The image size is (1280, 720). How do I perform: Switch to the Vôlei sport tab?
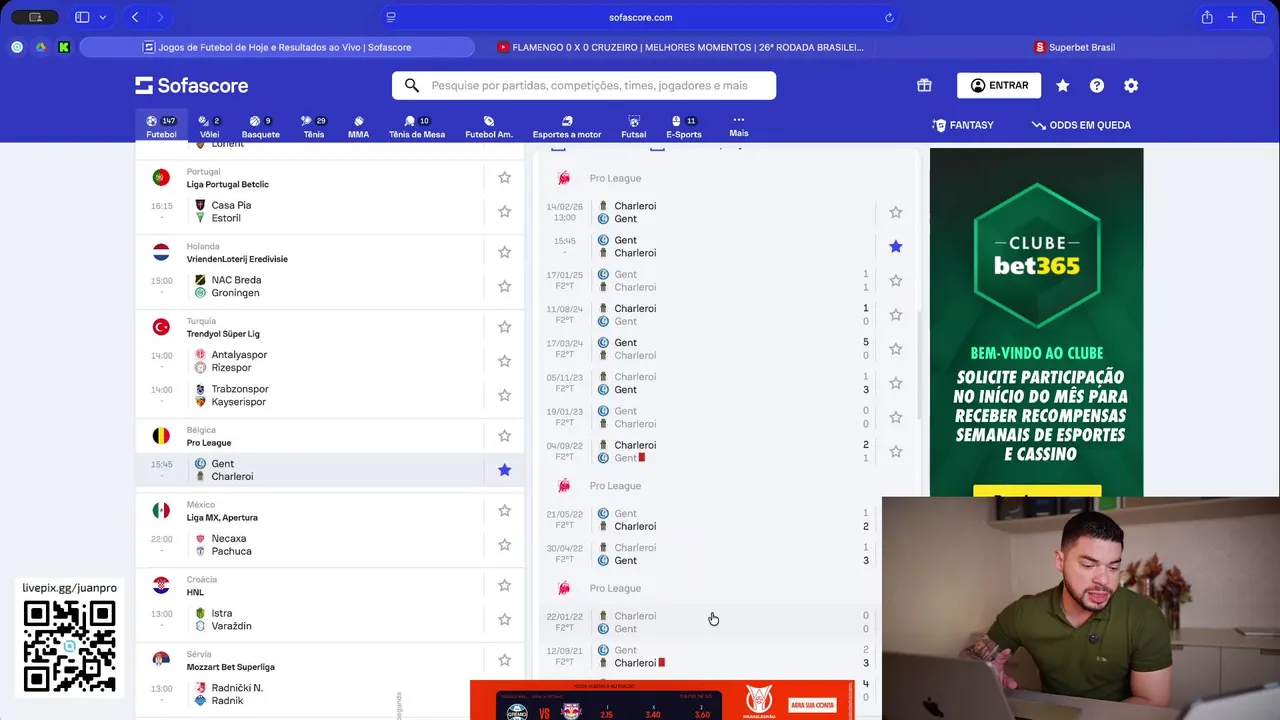pyautogui.click(x=209, y=126)
